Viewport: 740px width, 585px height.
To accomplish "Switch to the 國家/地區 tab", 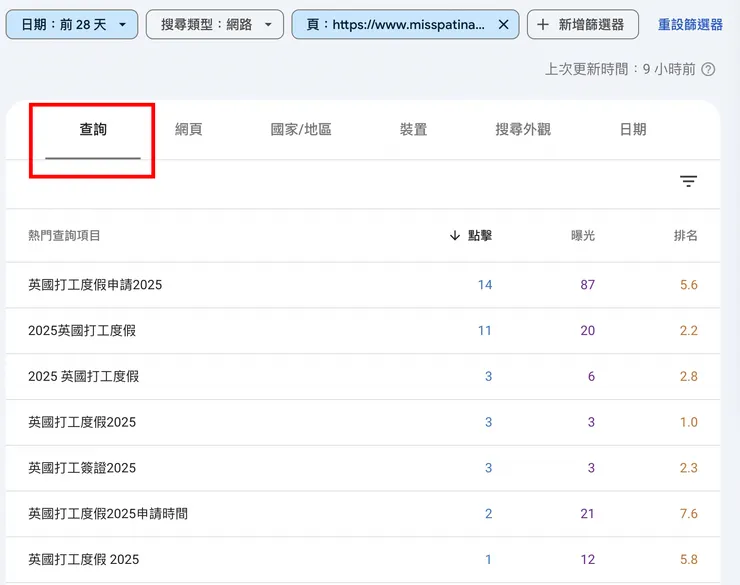I will coord(301,130).
